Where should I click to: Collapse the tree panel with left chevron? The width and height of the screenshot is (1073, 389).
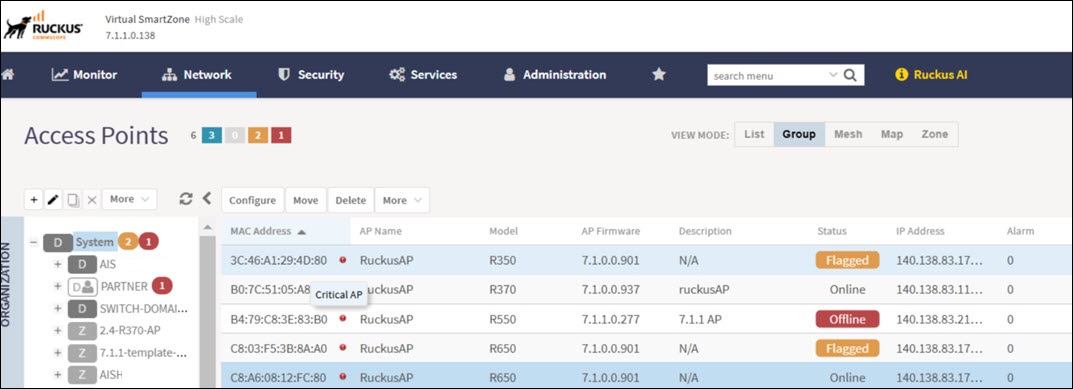[x=207, y=199]
